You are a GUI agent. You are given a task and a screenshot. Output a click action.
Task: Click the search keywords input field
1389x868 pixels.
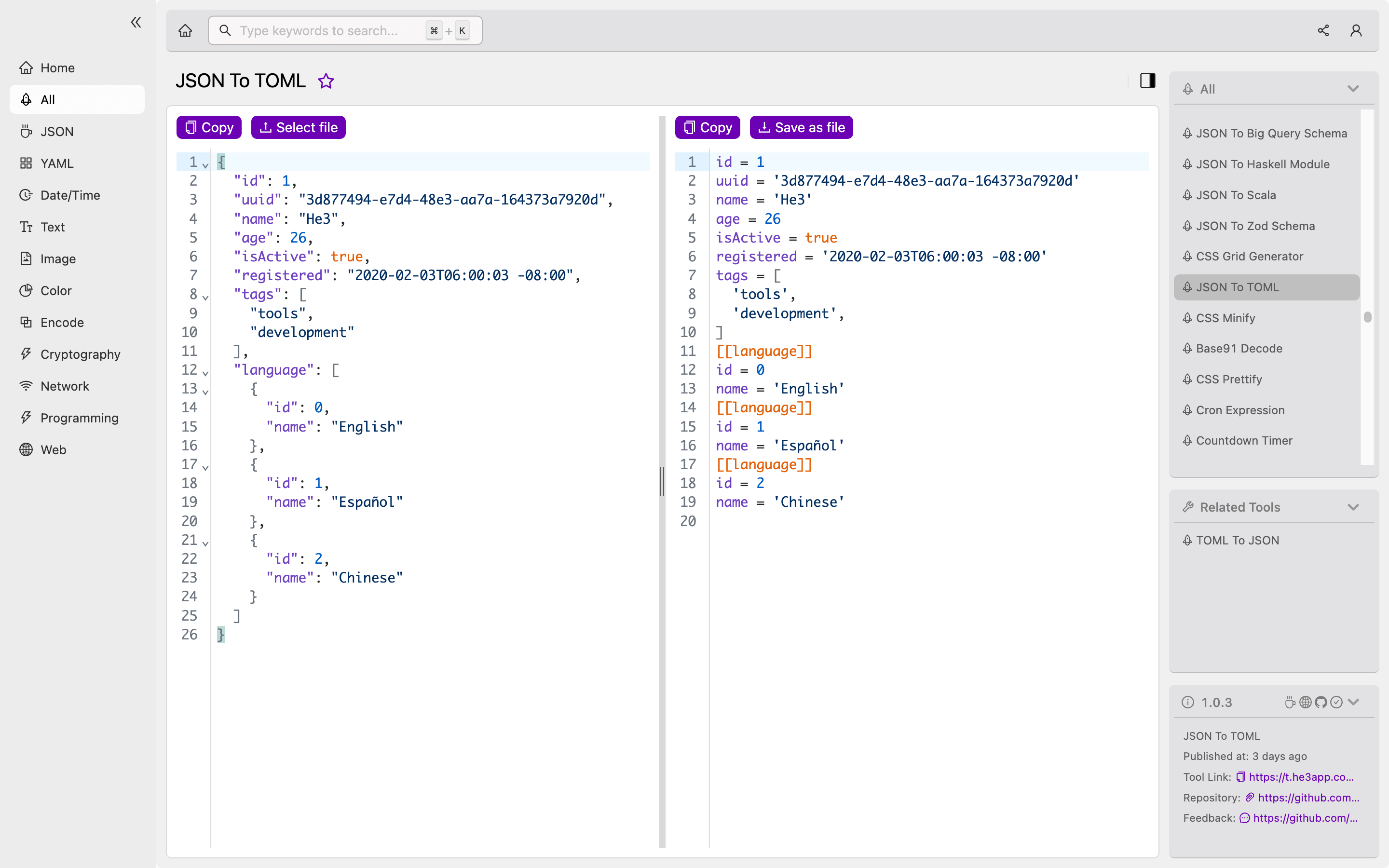(345, 30)
